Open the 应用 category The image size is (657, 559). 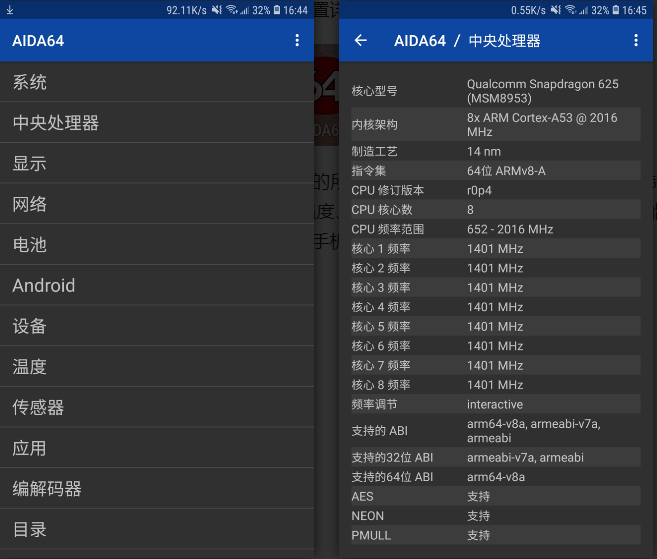157,448
